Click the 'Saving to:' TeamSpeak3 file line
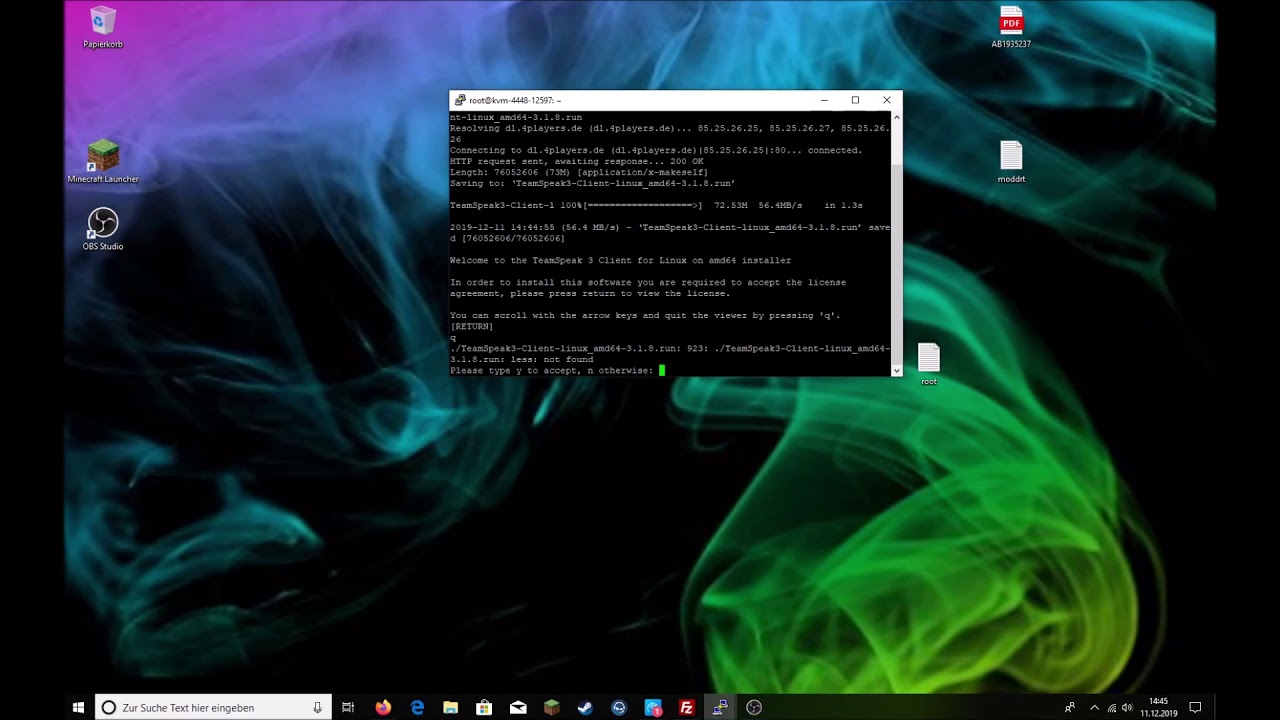 [592, 183]
